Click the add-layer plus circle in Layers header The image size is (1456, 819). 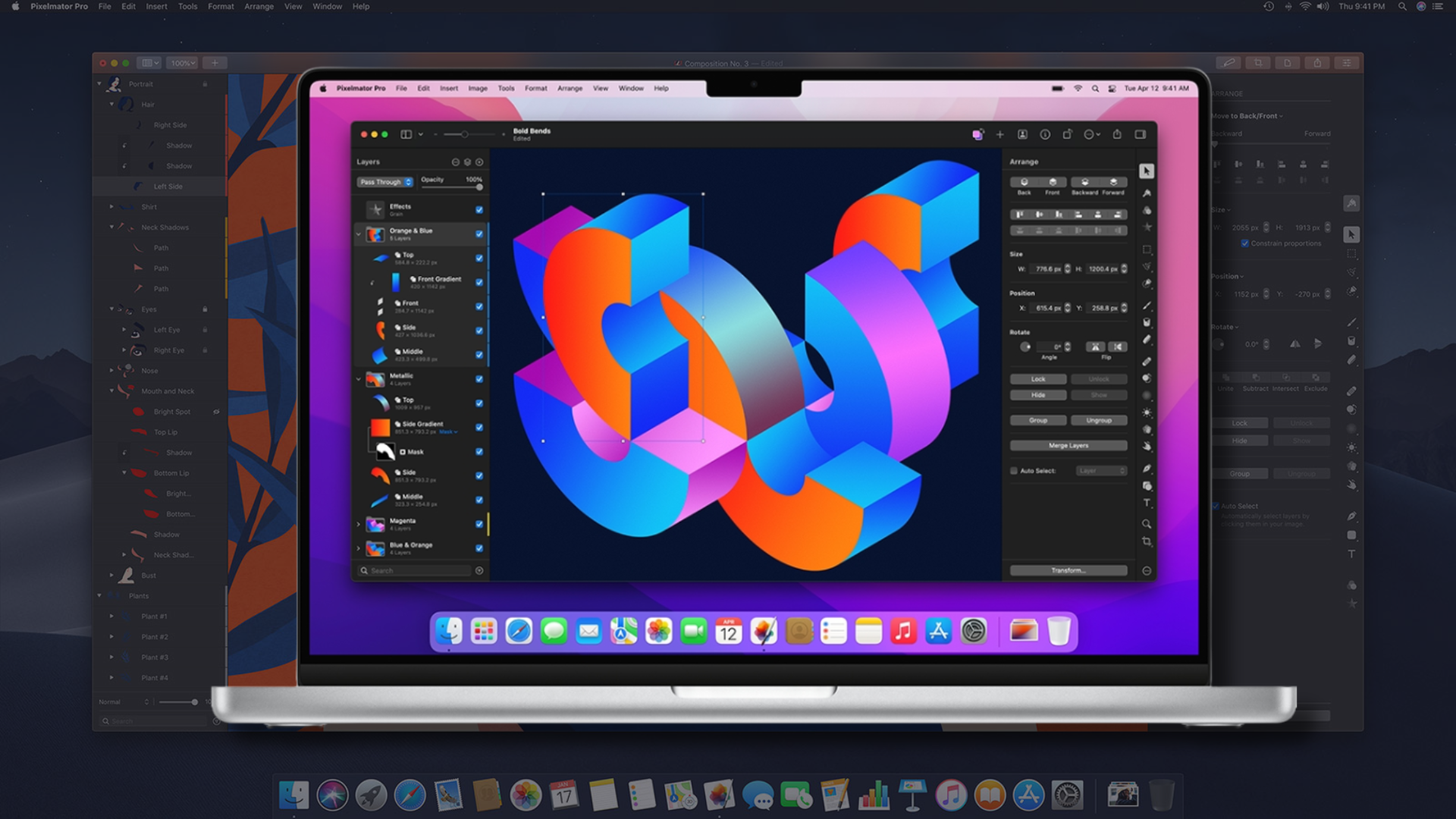[x=479, y=162]
